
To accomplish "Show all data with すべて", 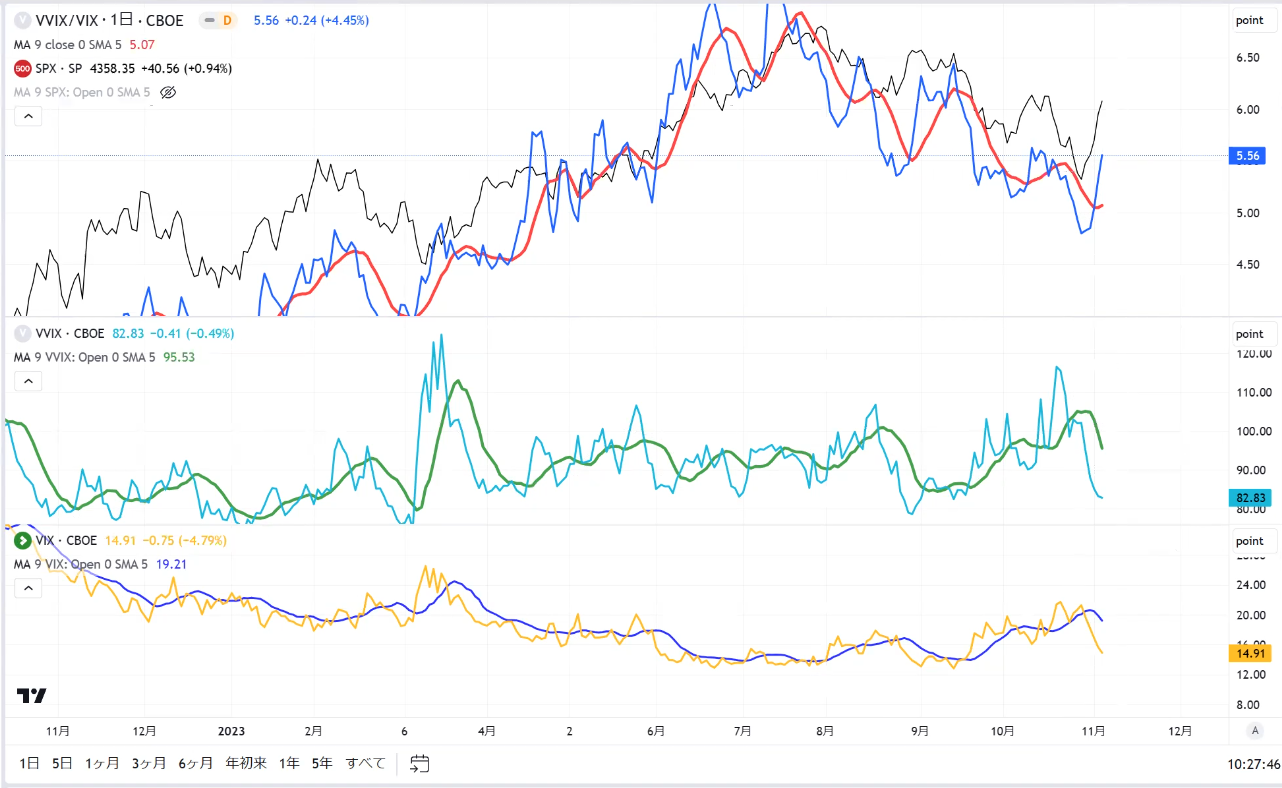I will coord(365,763).
